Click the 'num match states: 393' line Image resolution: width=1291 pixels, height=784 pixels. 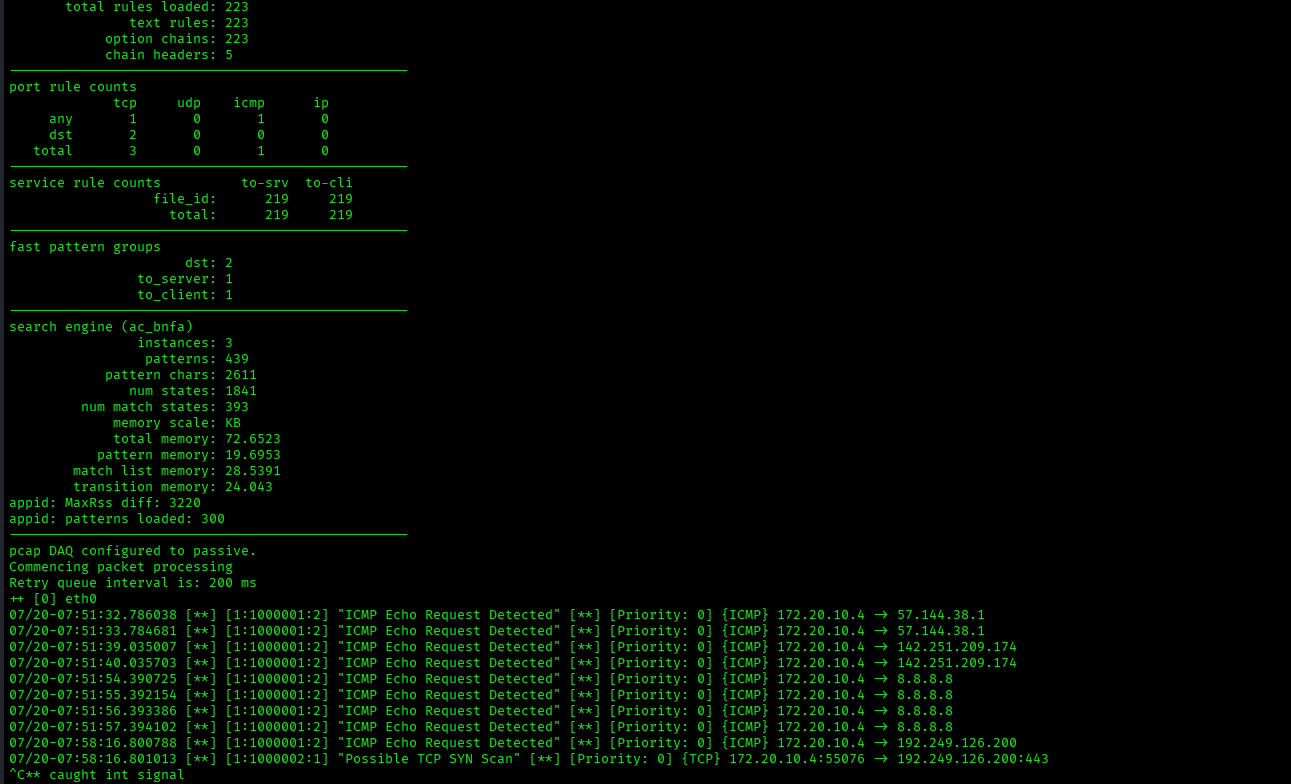pyautogui.click(x=165, y=407)
